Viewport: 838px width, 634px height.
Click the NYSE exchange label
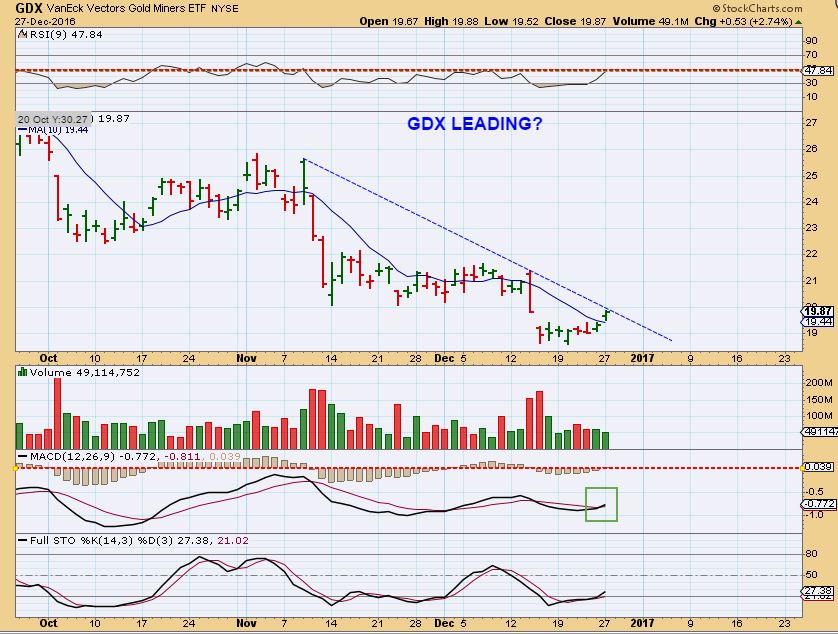(224, 9)
